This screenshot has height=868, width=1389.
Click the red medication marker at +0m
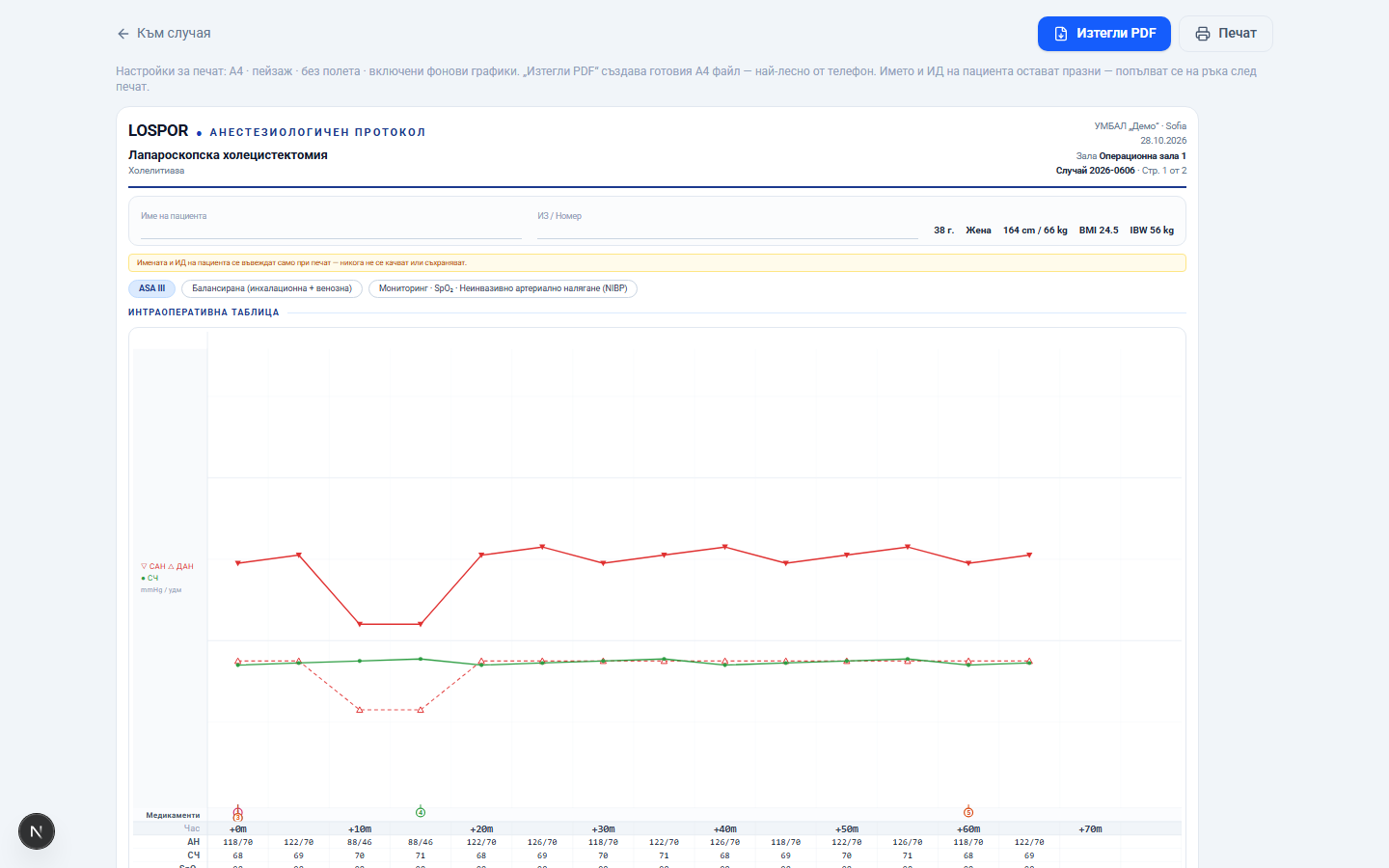click(x=238, y=813)
